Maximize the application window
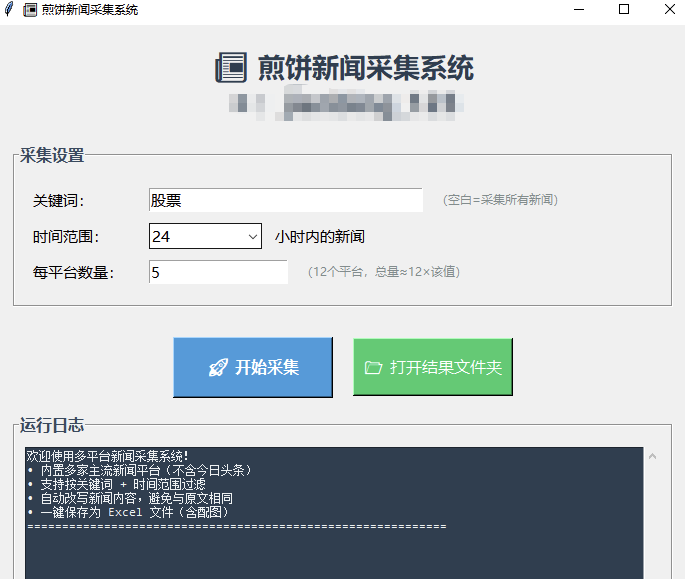 (x=624, y=10)
